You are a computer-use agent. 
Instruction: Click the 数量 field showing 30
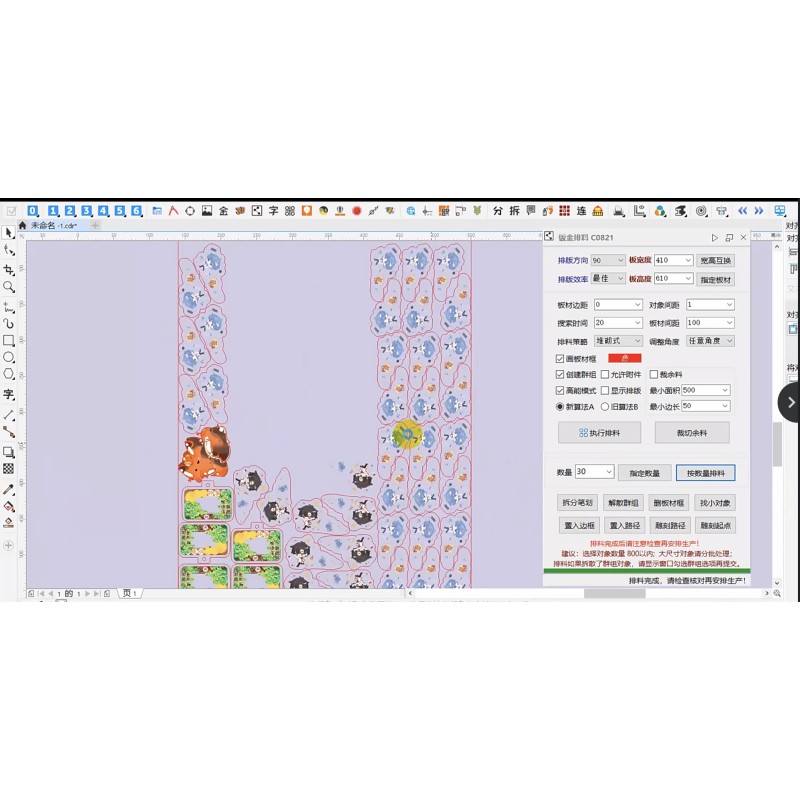[x=594, y=471]
